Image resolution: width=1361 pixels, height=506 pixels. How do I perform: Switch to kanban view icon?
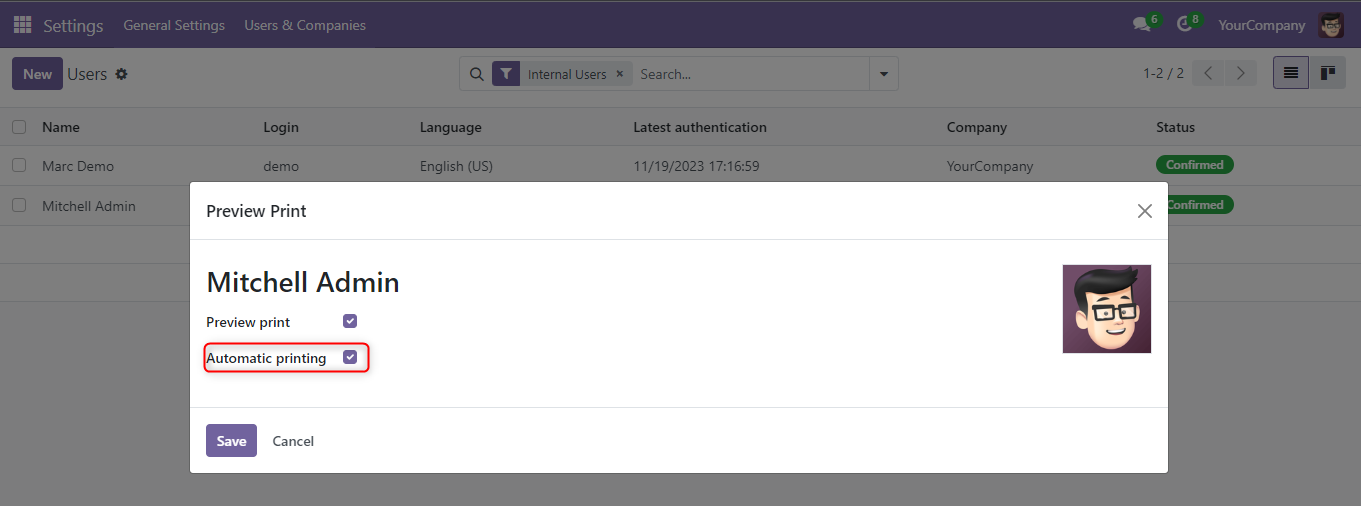pos(1328,73)
